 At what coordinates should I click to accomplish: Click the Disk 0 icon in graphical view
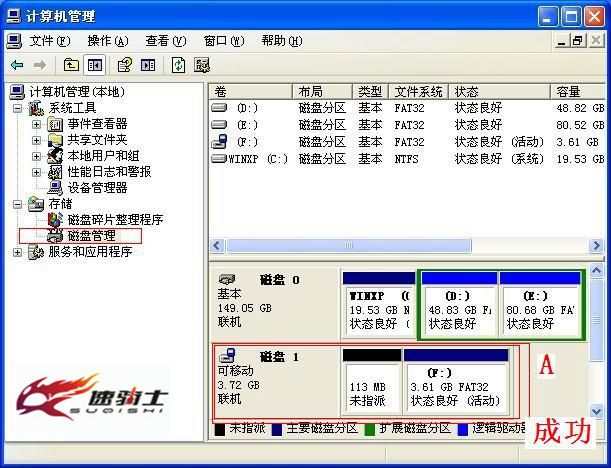coord(227,279)
